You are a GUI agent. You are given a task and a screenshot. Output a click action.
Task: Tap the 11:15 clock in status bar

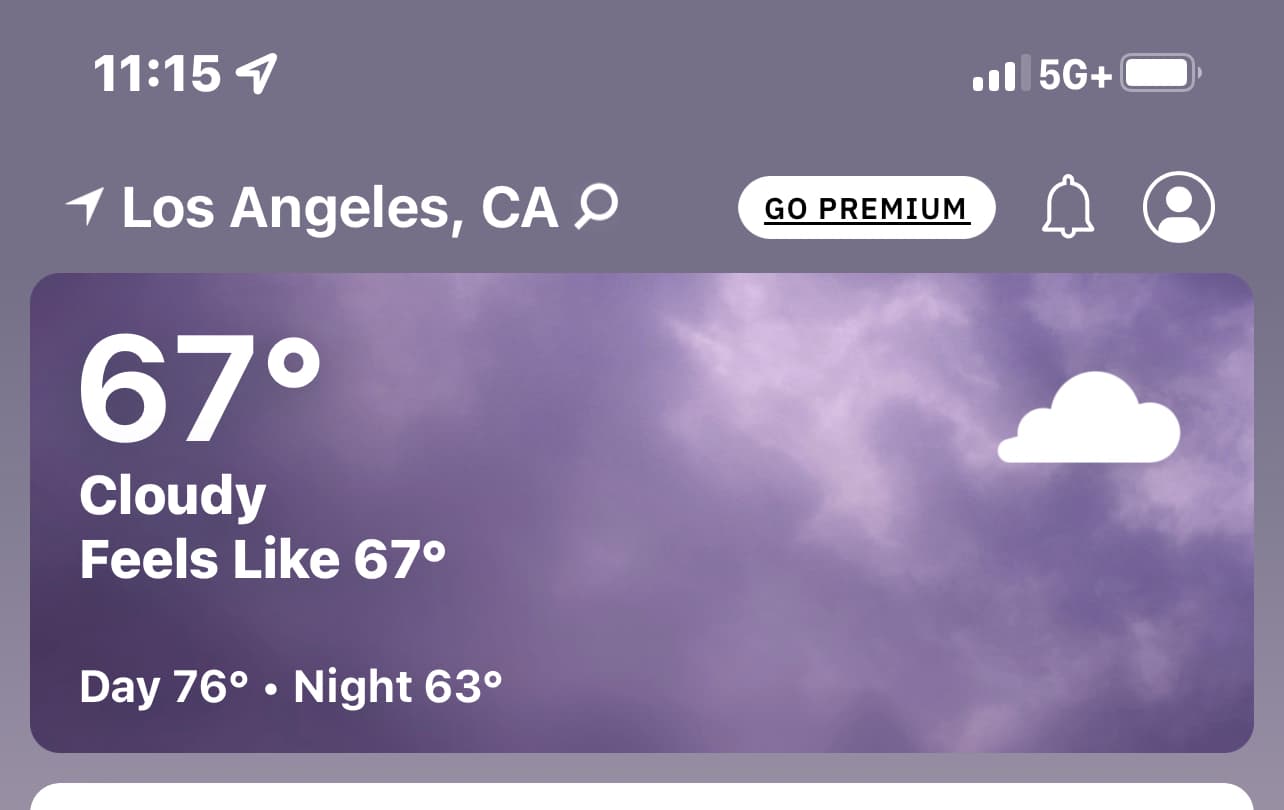[157, 74]
